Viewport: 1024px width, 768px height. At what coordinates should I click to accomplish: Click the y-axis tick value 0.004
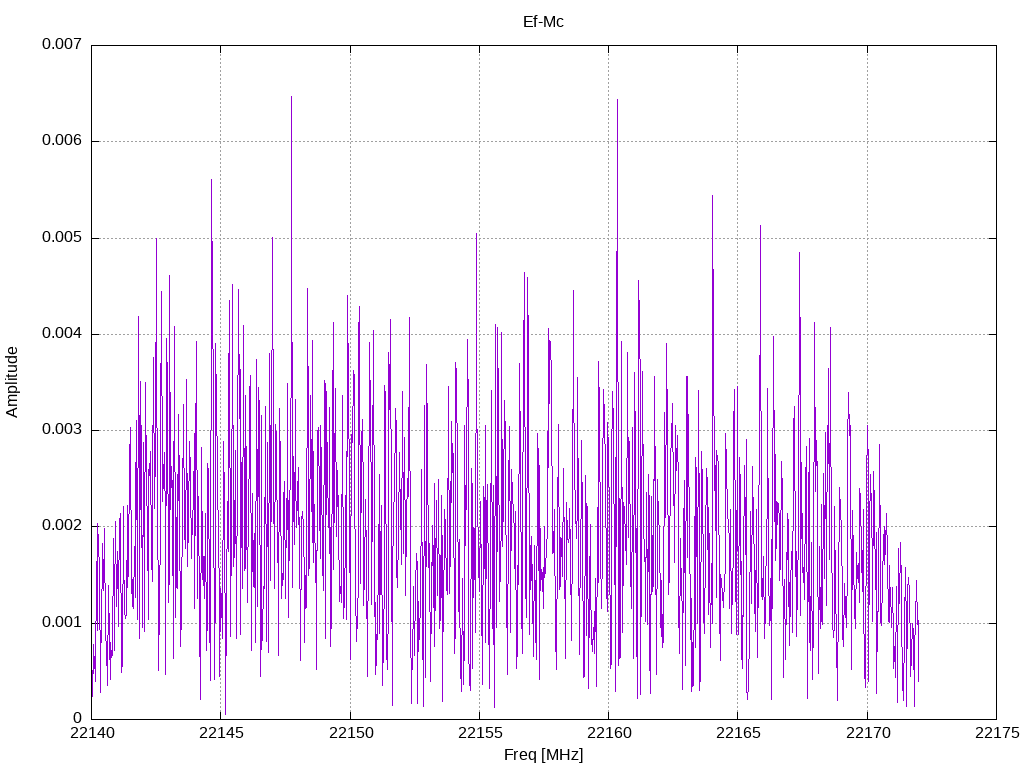pyautogui.click(x=62, y=333)
